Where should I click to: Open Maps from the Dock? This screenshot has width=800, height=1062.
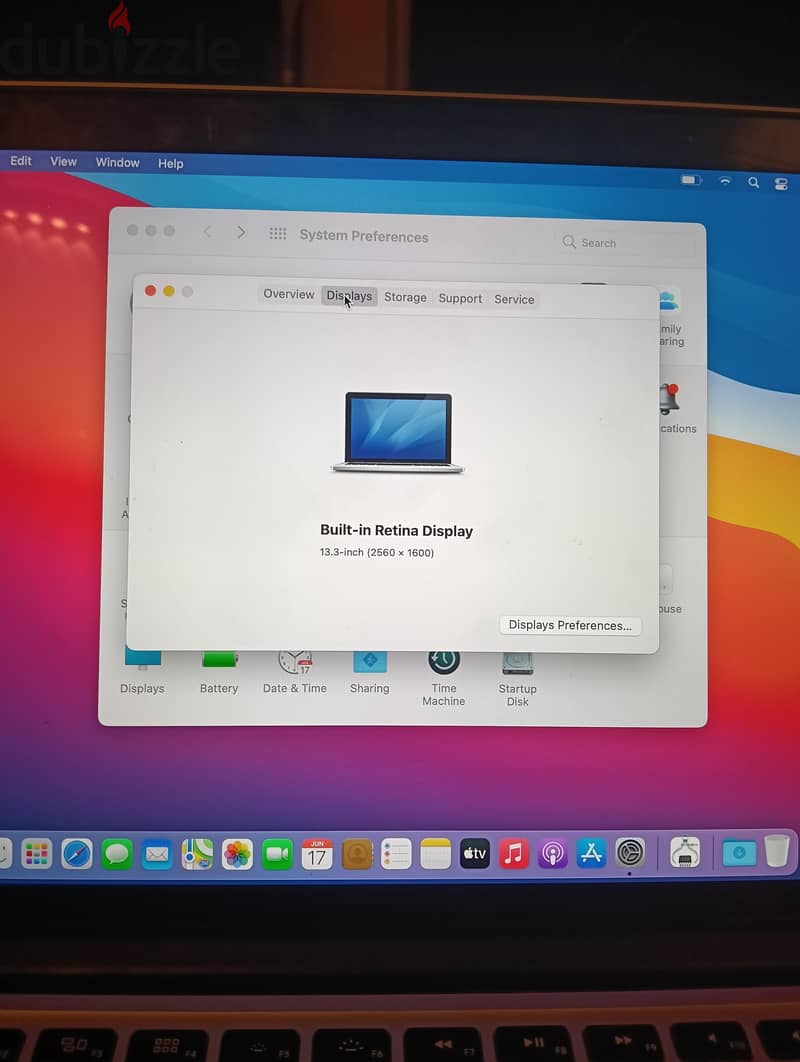[x=197, y=854]
